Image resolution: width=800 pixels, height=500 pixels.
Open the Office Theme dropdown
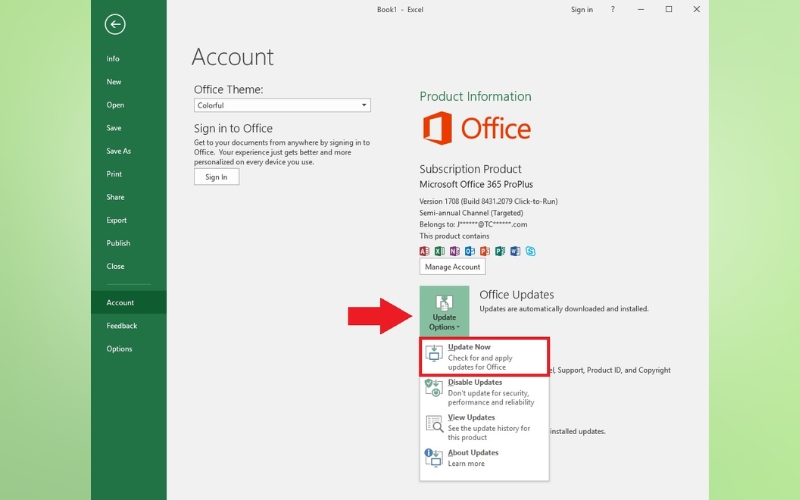click(282, 105)
